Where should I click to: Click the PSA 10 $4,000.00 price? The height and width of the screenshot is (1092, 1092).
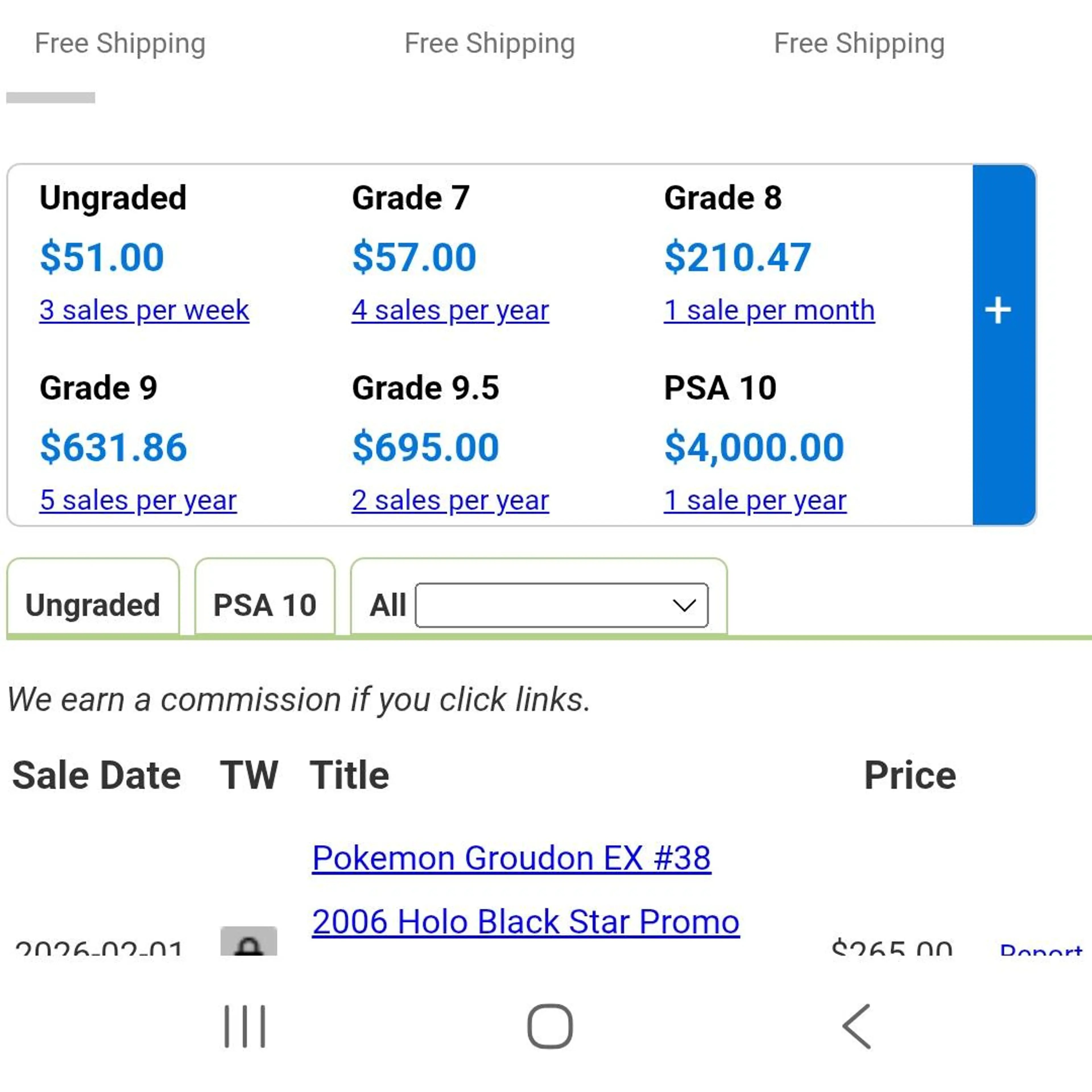click(x=754, y=447)
